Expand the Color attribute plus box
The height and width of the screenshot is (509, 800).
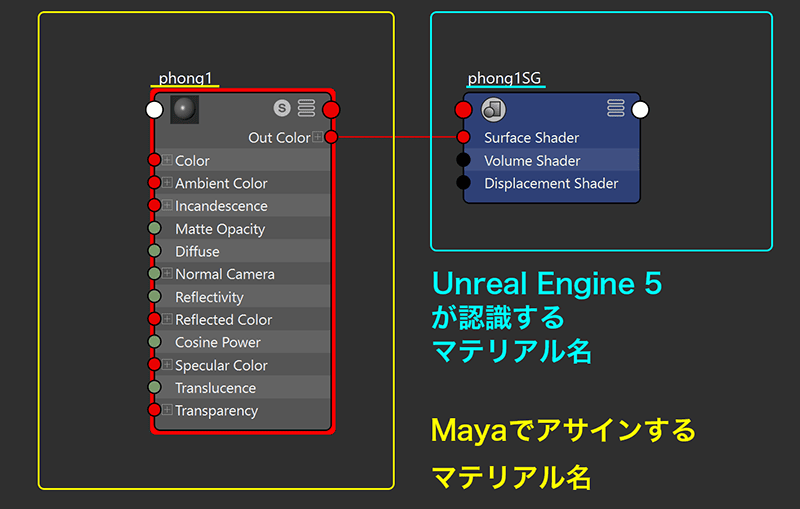pyautogui.click(x=167, y=160)
